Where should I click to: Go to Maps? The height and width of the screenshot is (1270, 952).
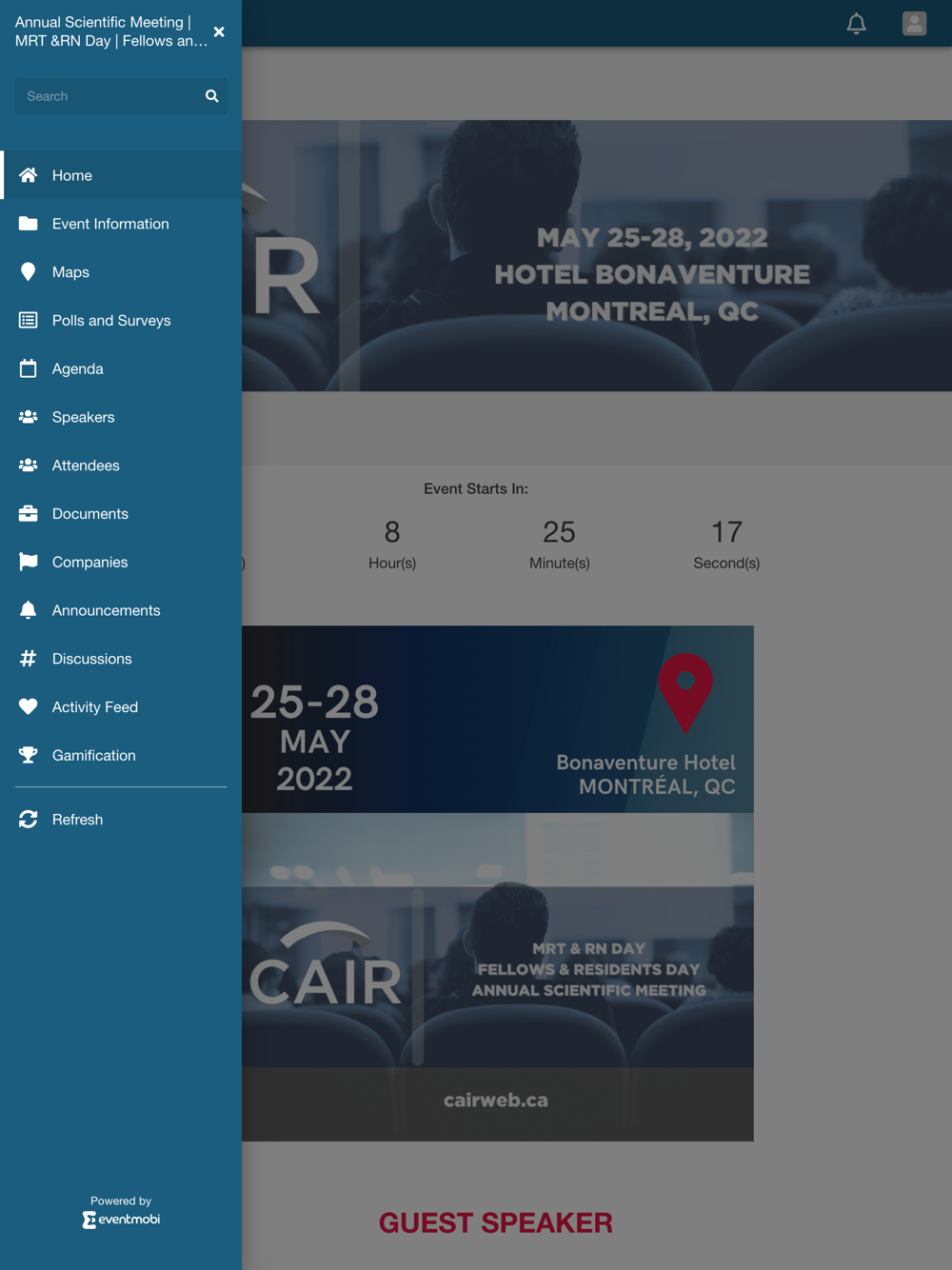click(x=121, y=272)
